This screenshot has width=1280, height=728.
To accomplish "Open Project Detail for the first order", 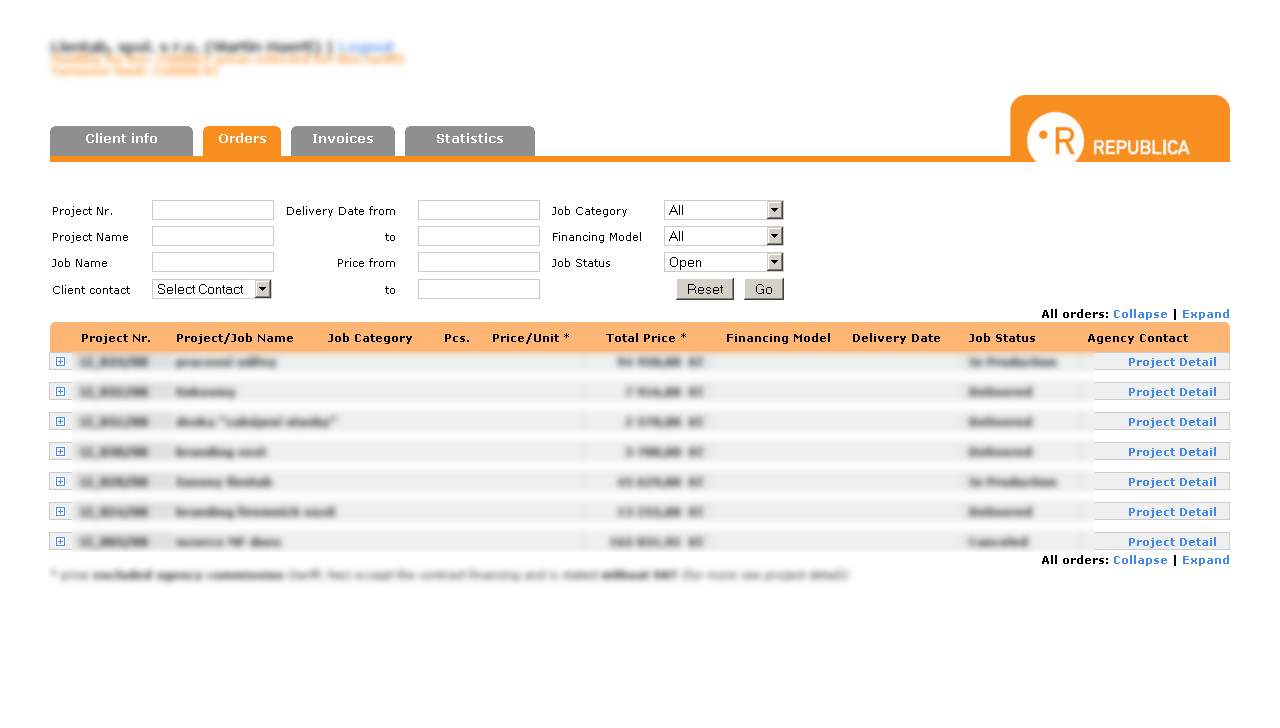I will click(x=1172, y=362).
